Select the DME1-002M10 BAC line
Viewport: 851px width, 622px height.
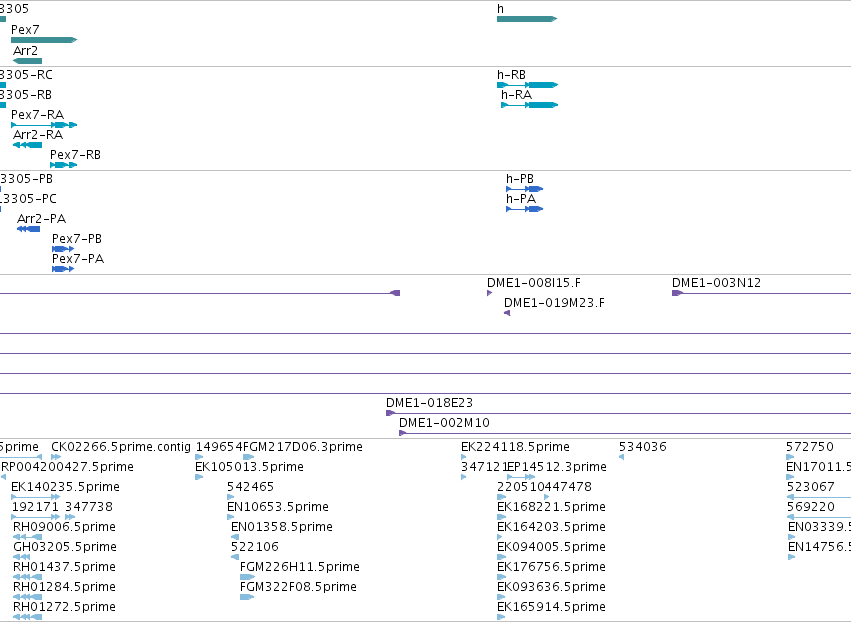[625, 433]
